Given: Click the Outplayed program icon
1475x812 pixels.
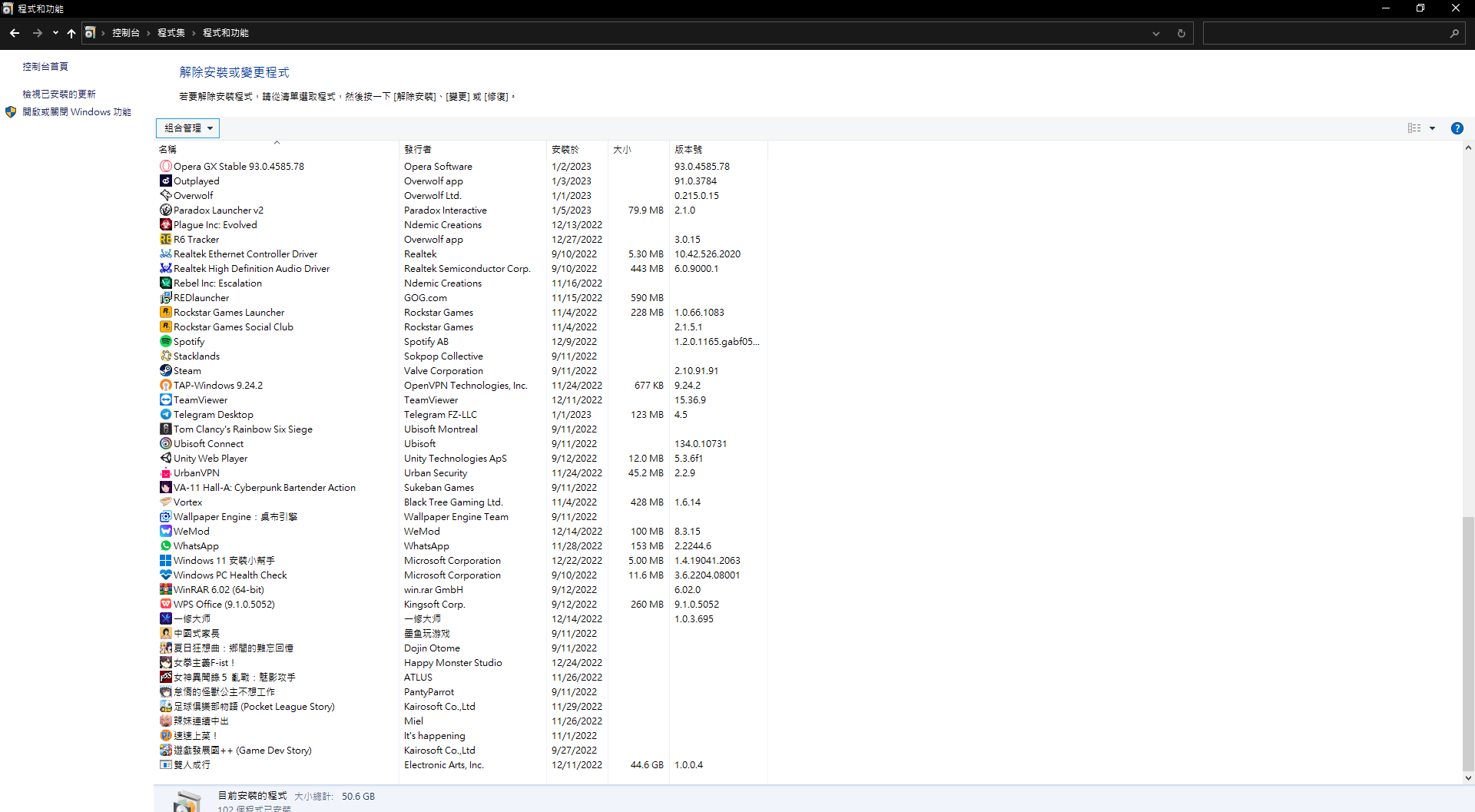Looking at the screenshot, I should (x=165, y=181).
